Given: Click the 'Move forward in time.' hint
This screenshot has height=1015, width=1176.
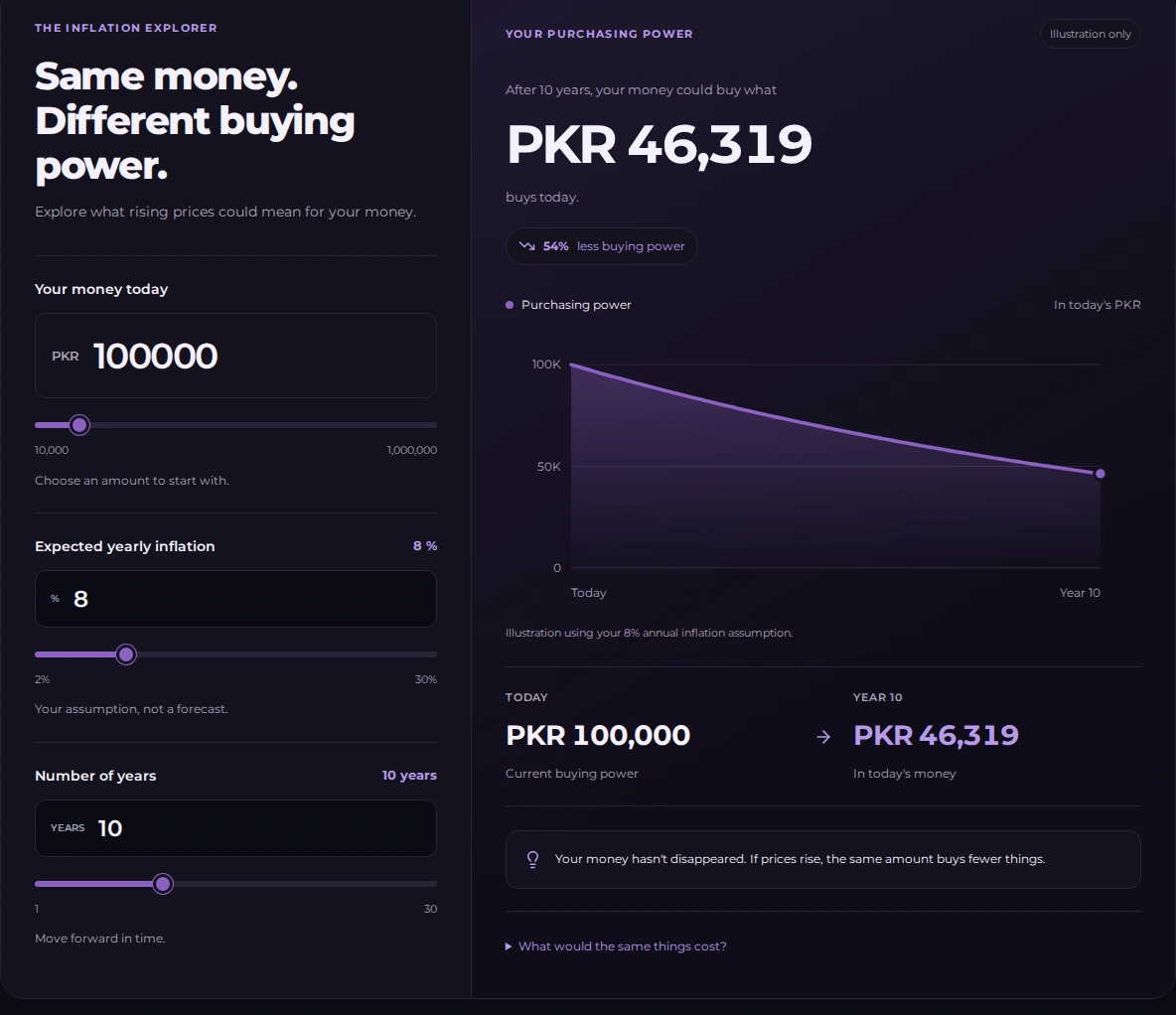Looking at the screenshot, I should click(x=99, y=939).
